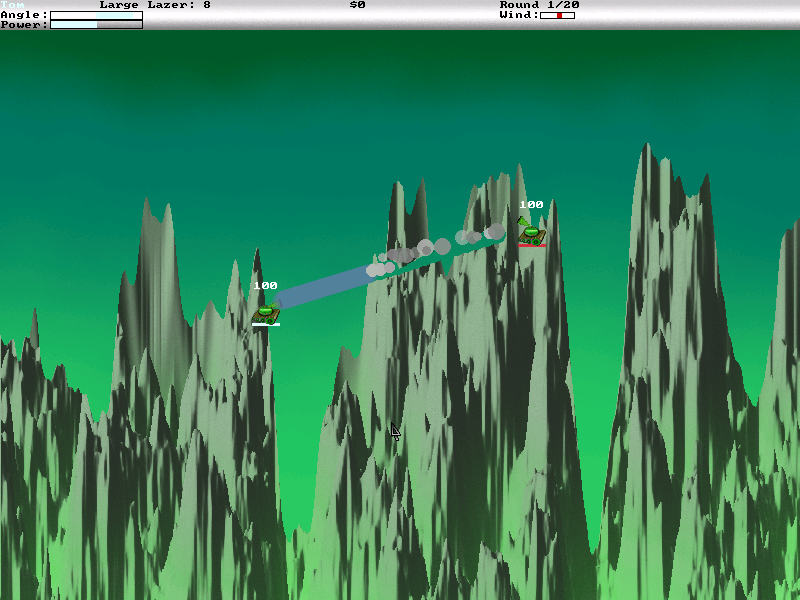The image size is (800, 600).
Task: Click the Angle label text
Action: click(24, 15)
